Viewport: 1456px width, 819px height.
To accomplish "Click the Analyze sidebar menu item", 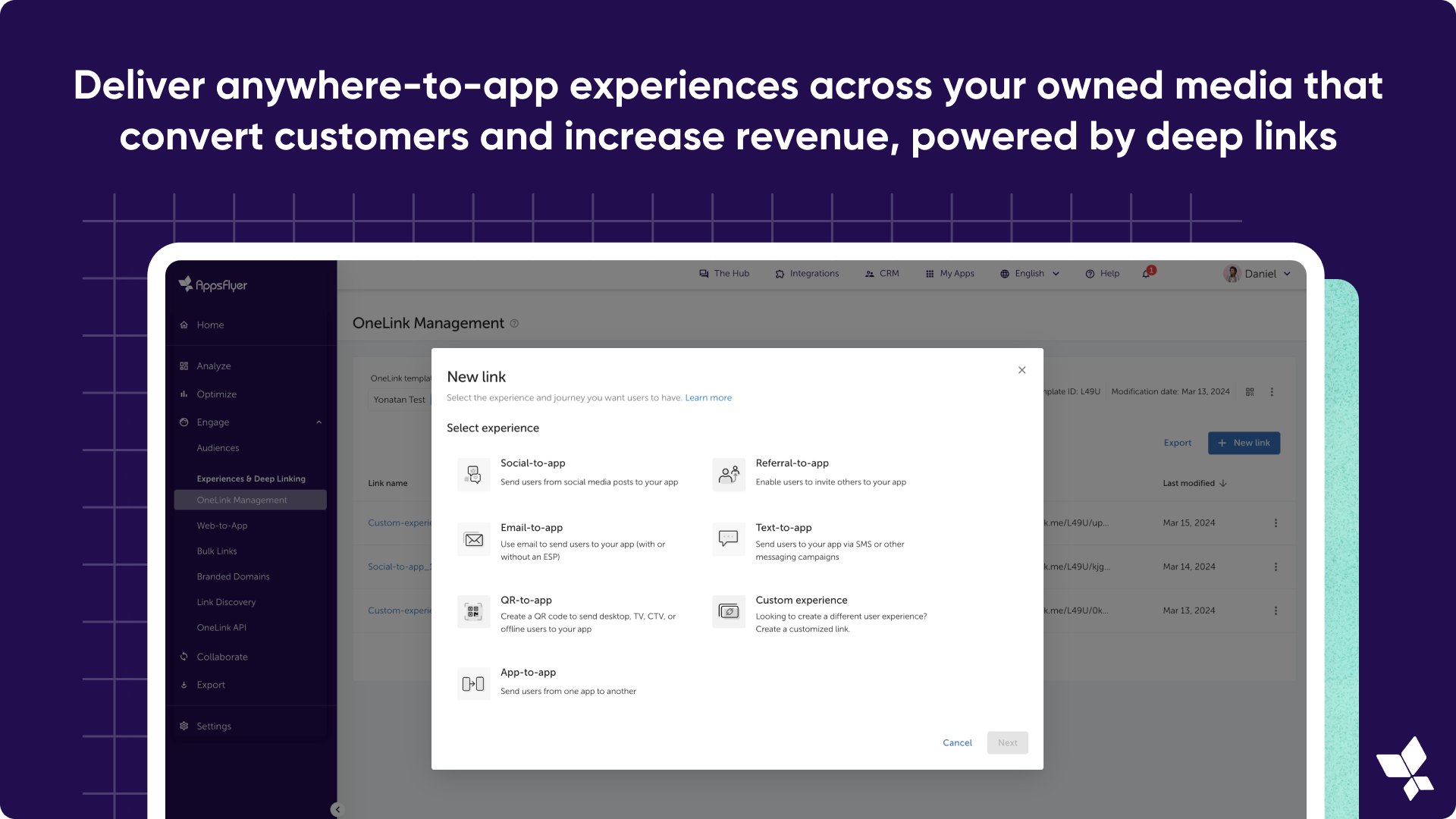I will point(213,365).
